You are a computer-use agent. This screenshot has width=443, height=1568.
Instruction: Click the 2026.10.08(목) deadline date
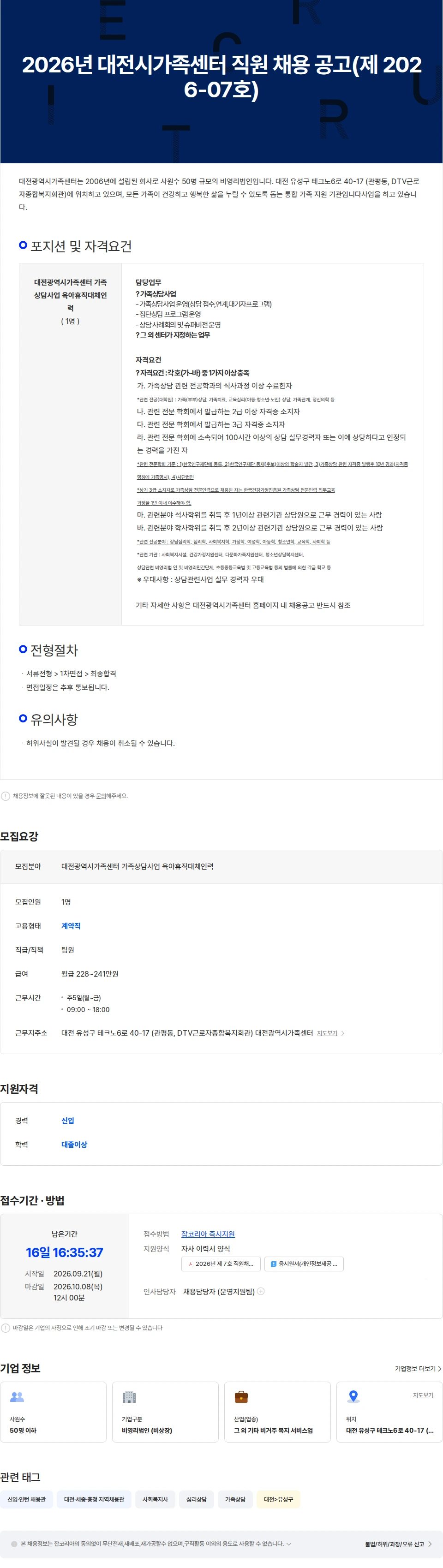[x=78, y=1286]
